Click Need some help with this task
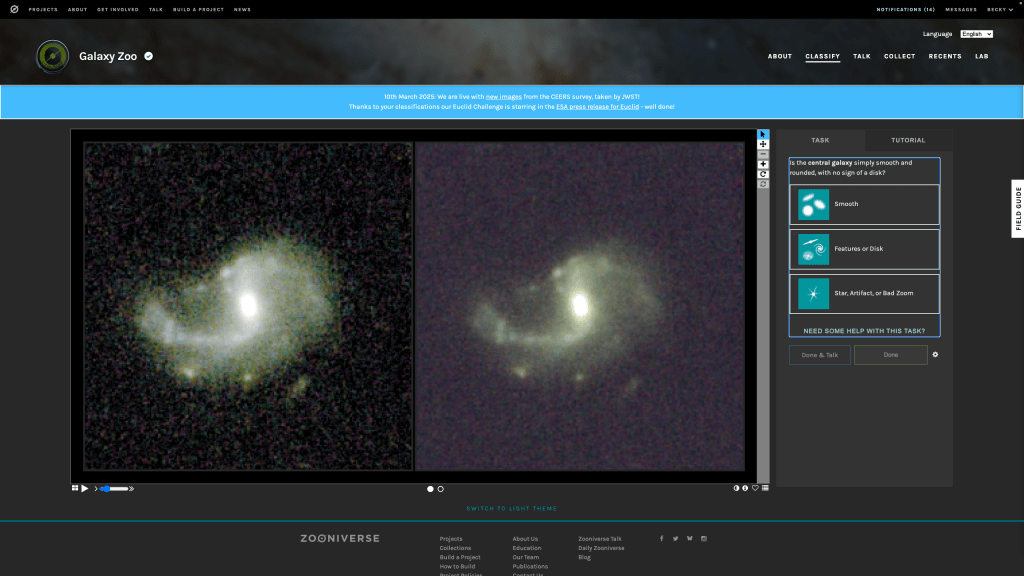1024x576 pixels. coord(864,331)
